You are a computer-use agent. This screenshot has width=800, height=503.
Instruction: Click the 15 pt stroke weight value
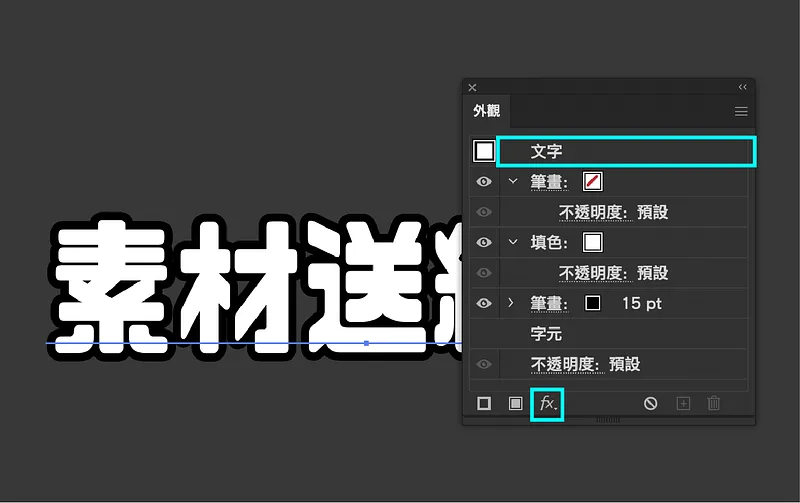[x=641, y=304]
